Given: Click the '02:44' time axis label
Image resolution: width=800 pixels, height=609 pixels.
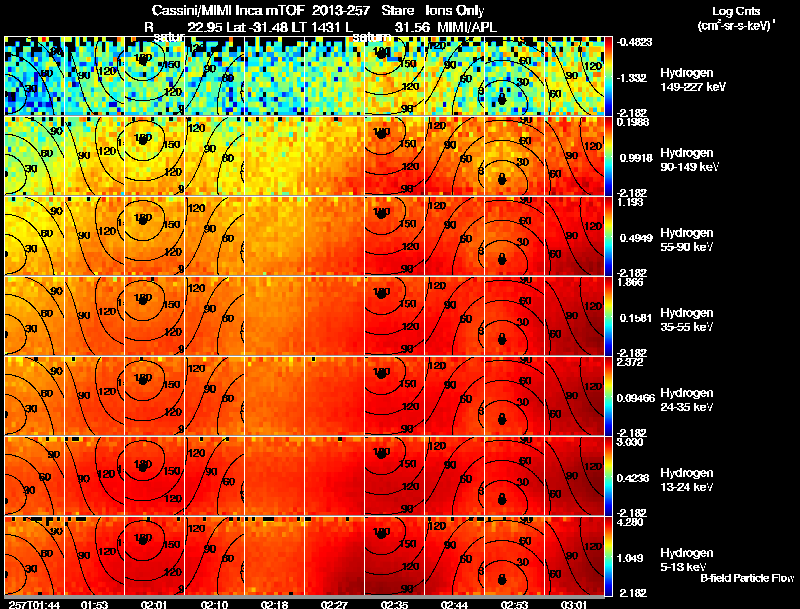Looking at the screenshot, I should pos(454,604).
